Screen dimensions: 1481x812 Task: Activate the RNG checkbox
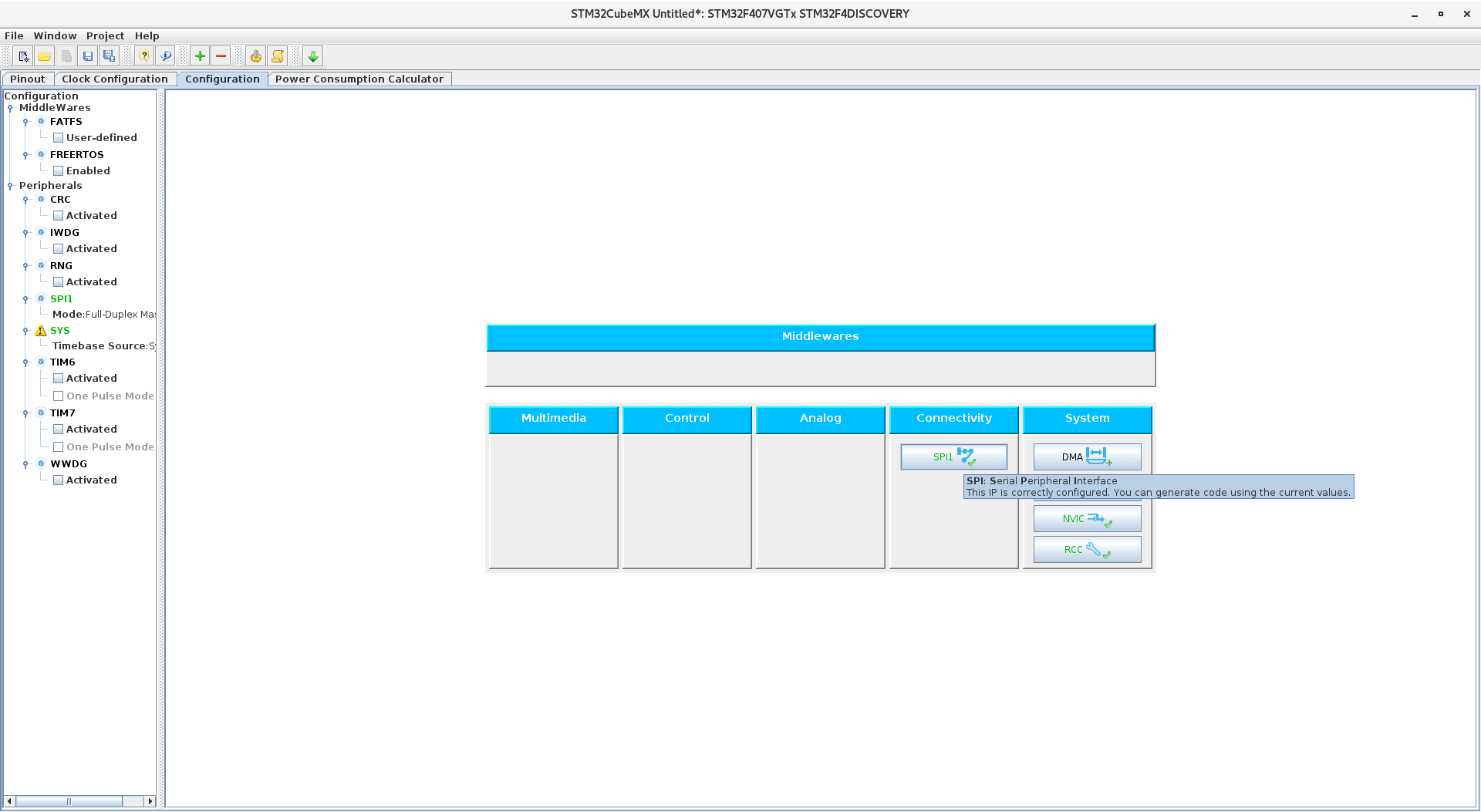58,282
